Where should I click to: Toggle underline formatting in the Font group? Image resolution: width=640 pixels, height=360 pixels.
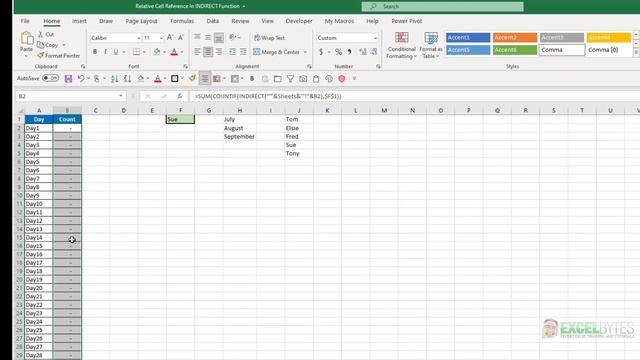tap(116, 52)
